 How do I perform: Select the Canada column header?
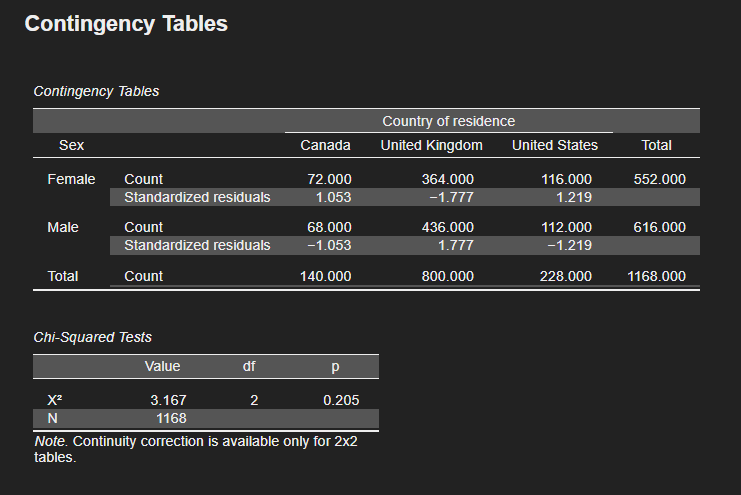tap(326, 145)
